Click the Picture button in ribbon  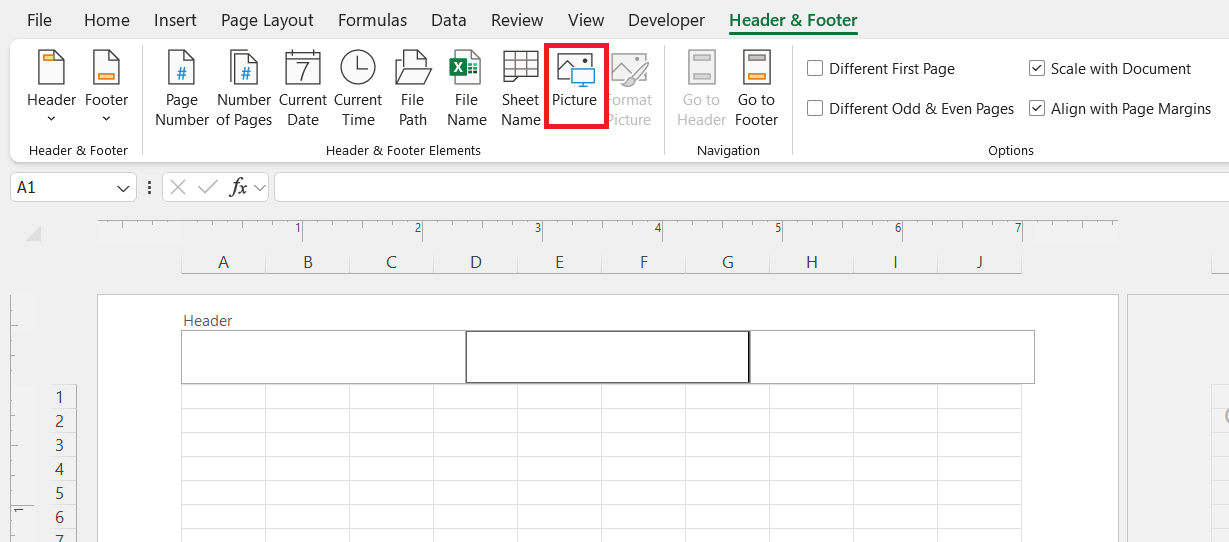pyautogui.click(x=575, y=84)
